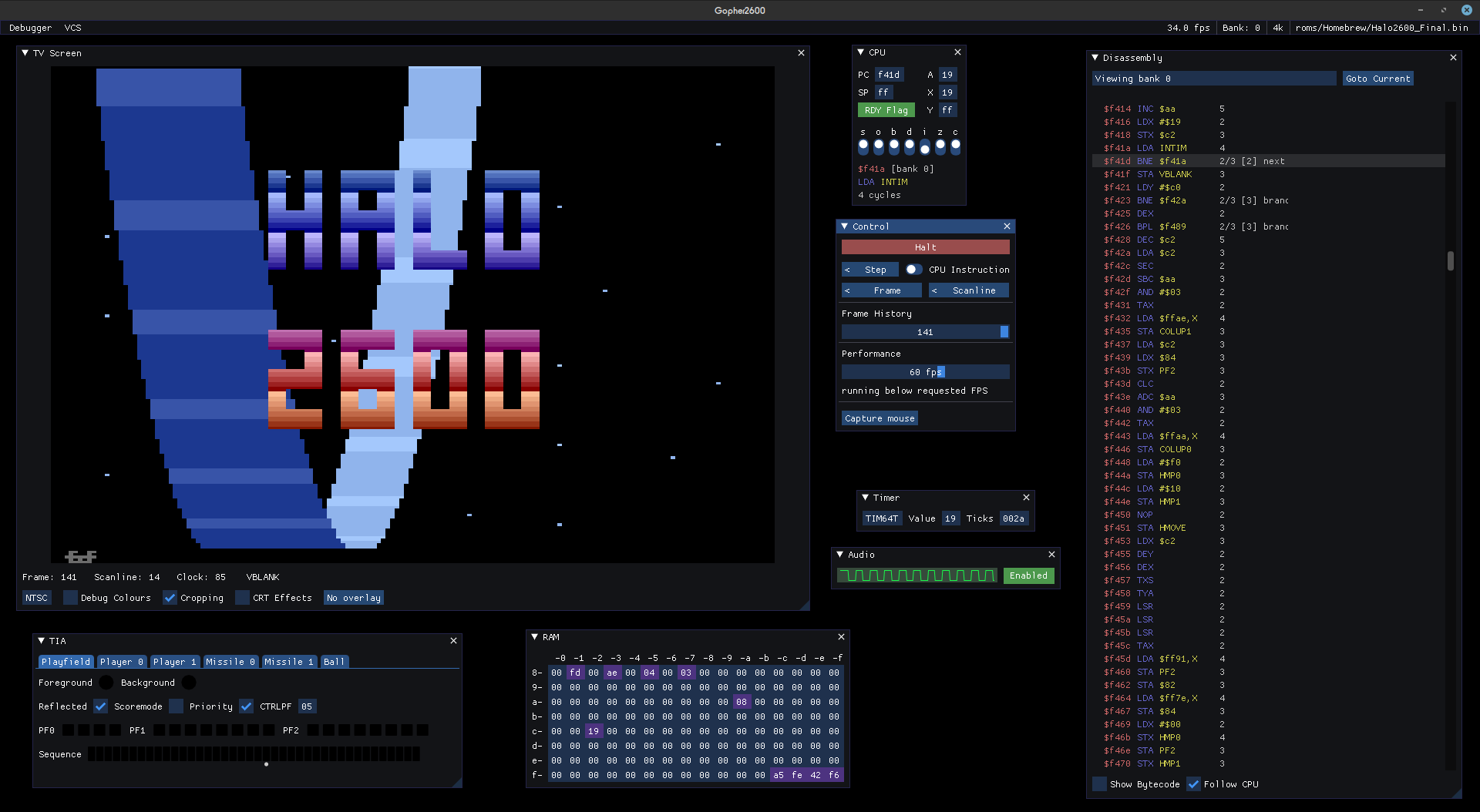
Task: Enable Show Bytecode checkbox
Action: tap(1099, 784)
